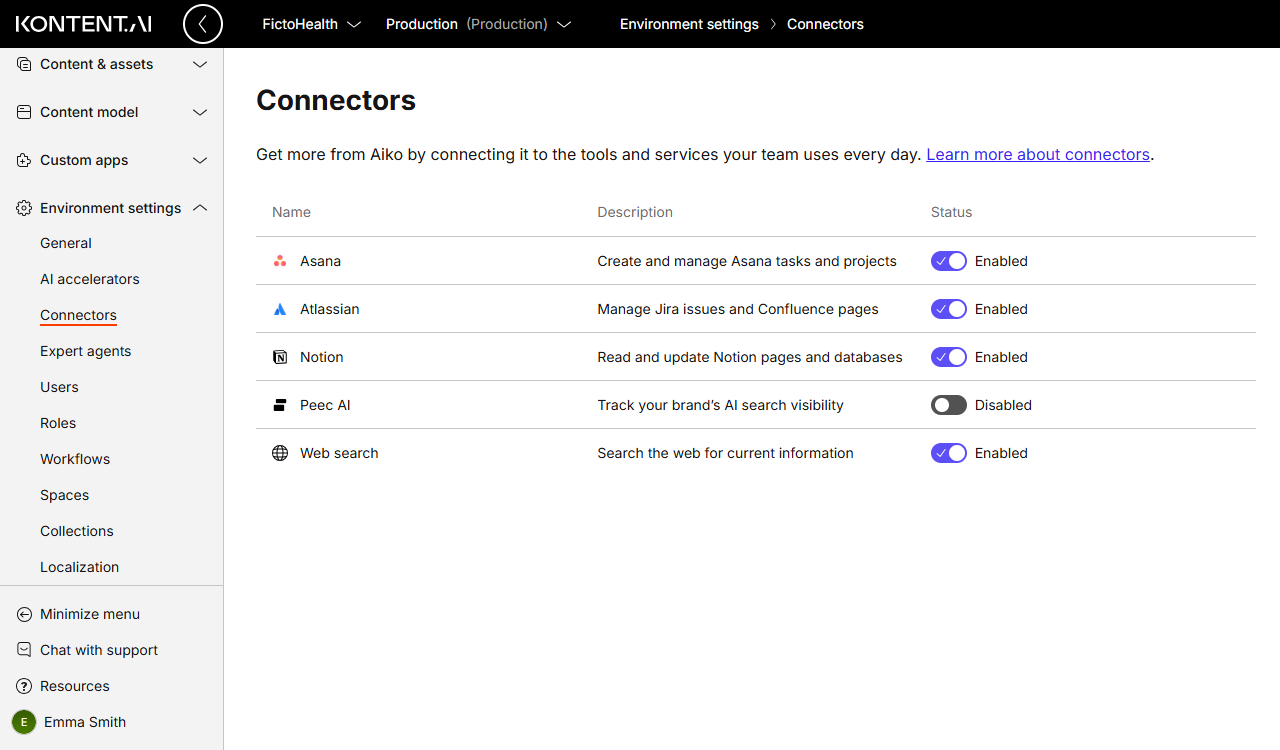Go to Users settings
The width and height of the screenshot is (1280, 750).
(59, 387)
